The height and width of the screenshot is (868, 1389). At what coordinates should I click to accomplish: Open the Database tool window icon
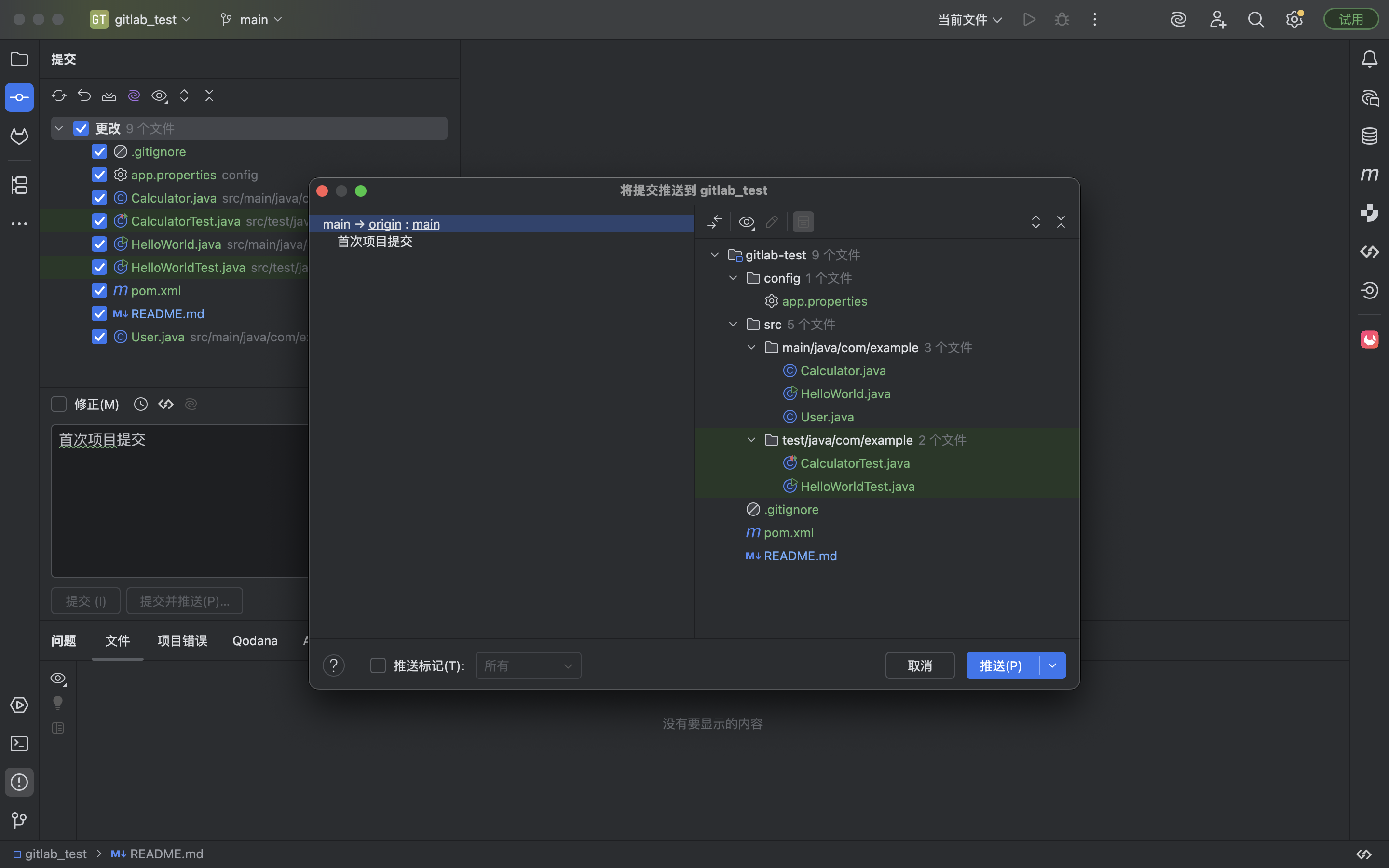[1370, 136]
